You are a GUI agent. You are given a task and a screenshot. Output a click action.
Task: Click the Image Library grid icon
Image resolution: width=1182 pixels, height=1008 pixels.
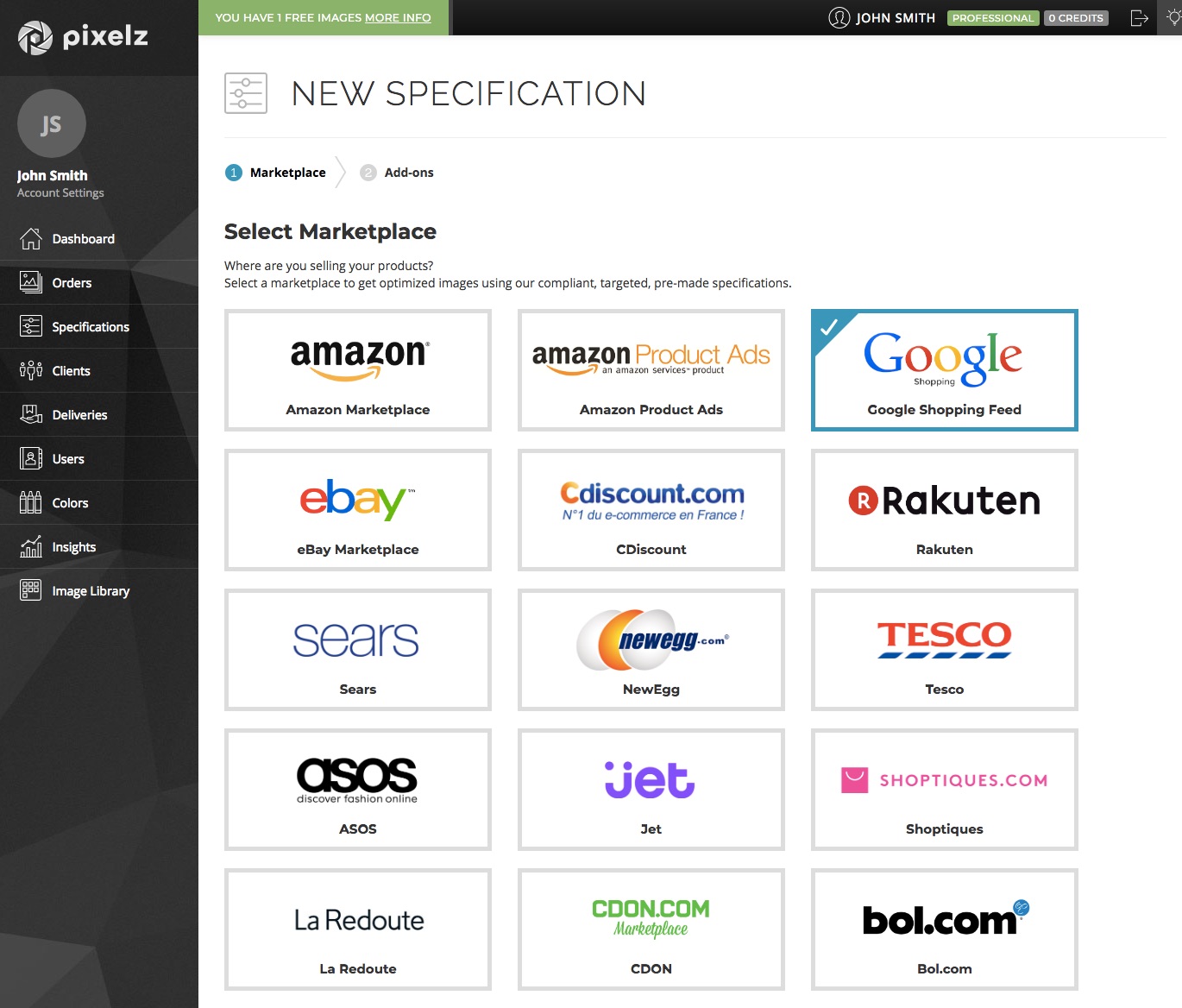[x=31, y=590]
